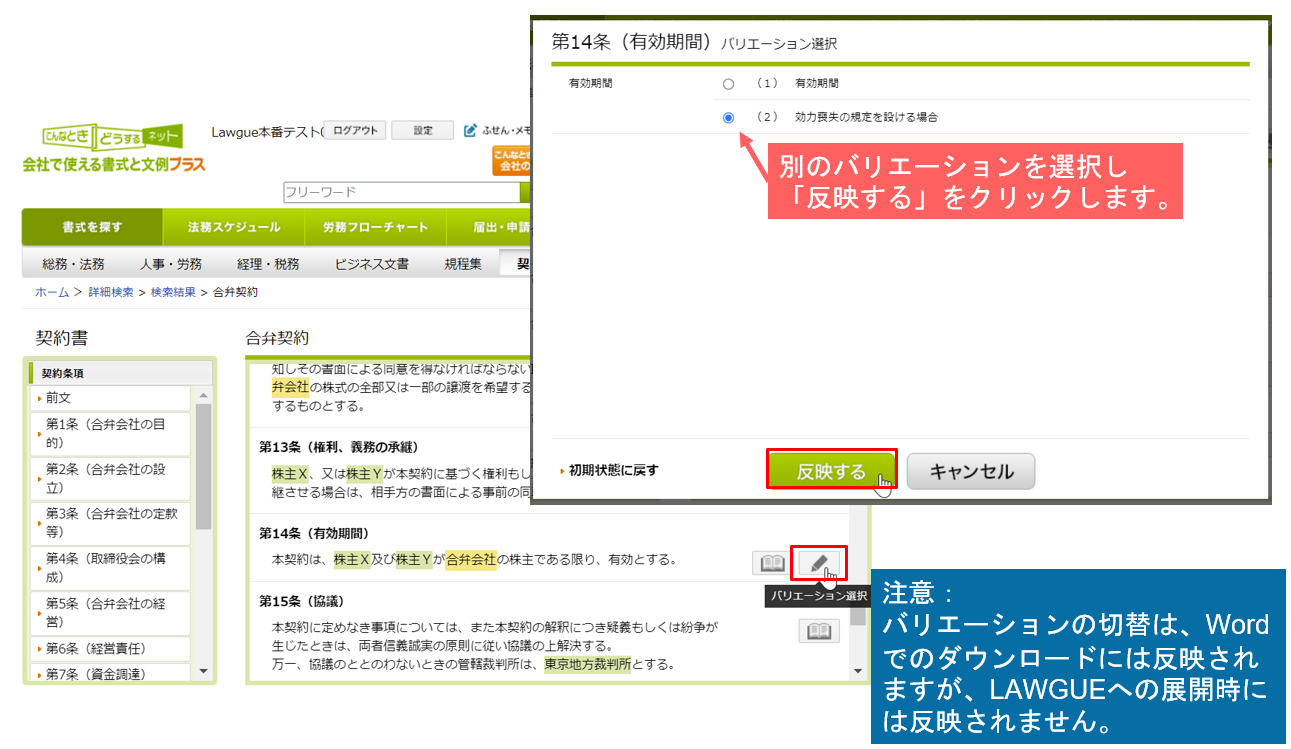Switch to 労務フローチャート tab
The image size is (1291, 749).
(x=375, y=227)
